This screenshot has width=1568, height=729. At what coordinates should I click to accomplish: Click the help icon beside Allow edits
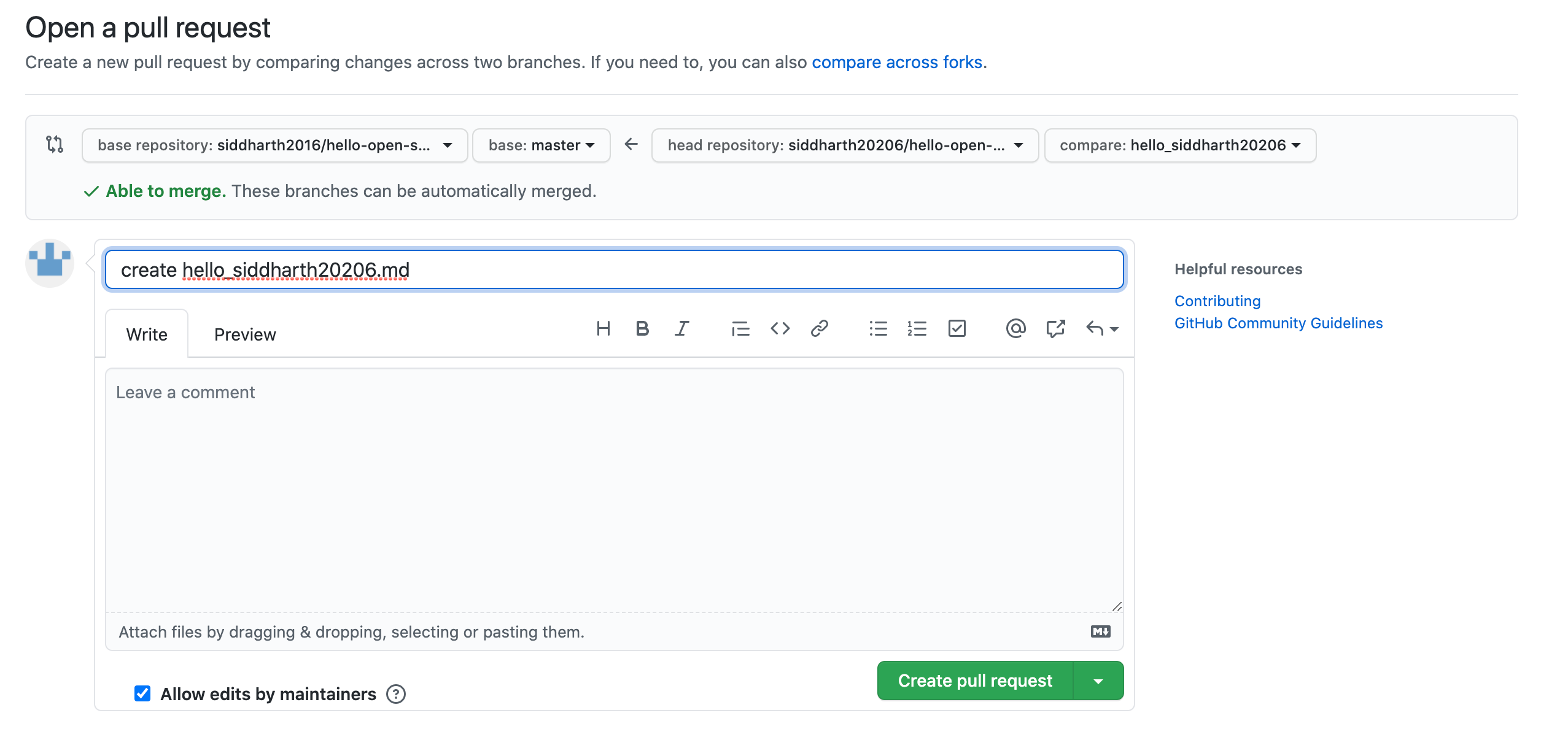[396, 694]
